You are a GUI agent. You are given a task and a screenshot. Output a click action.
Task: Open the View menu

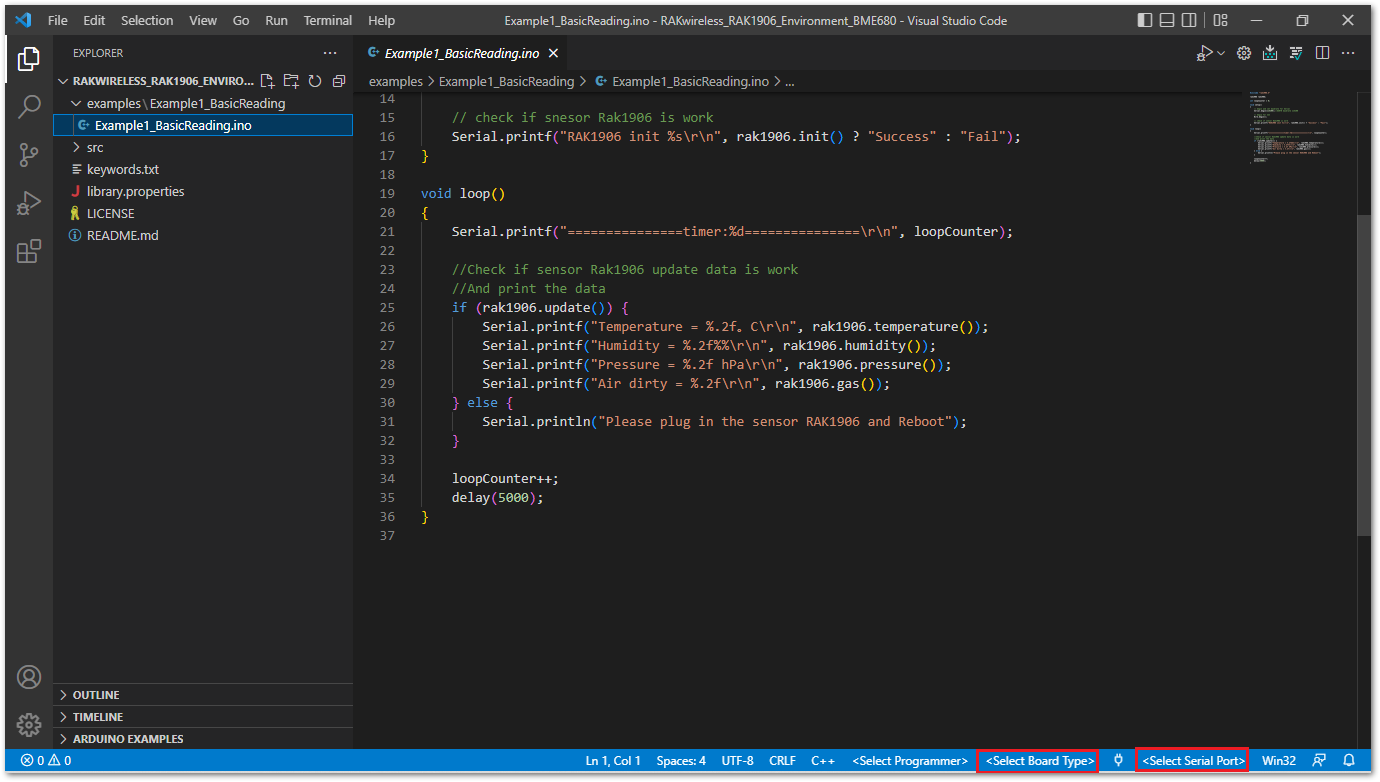click(x=203, y=20)
